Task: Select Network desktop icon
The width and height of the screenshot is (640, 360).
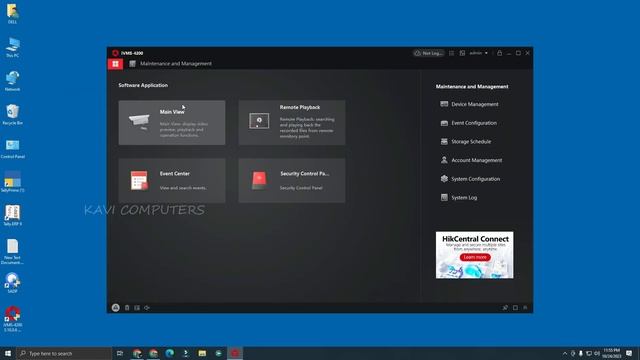Action: click(x=13, y=81)
